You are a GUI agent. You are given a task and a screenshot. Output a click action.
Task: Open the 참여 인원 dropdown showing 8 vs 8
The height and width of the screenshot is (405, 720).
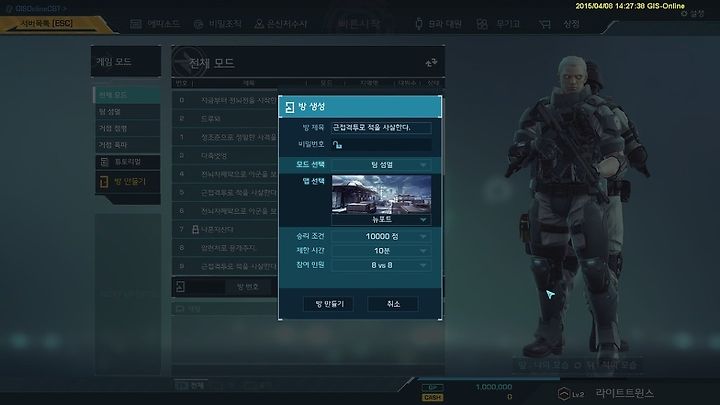pyautogui.click(x=381, y=265)
